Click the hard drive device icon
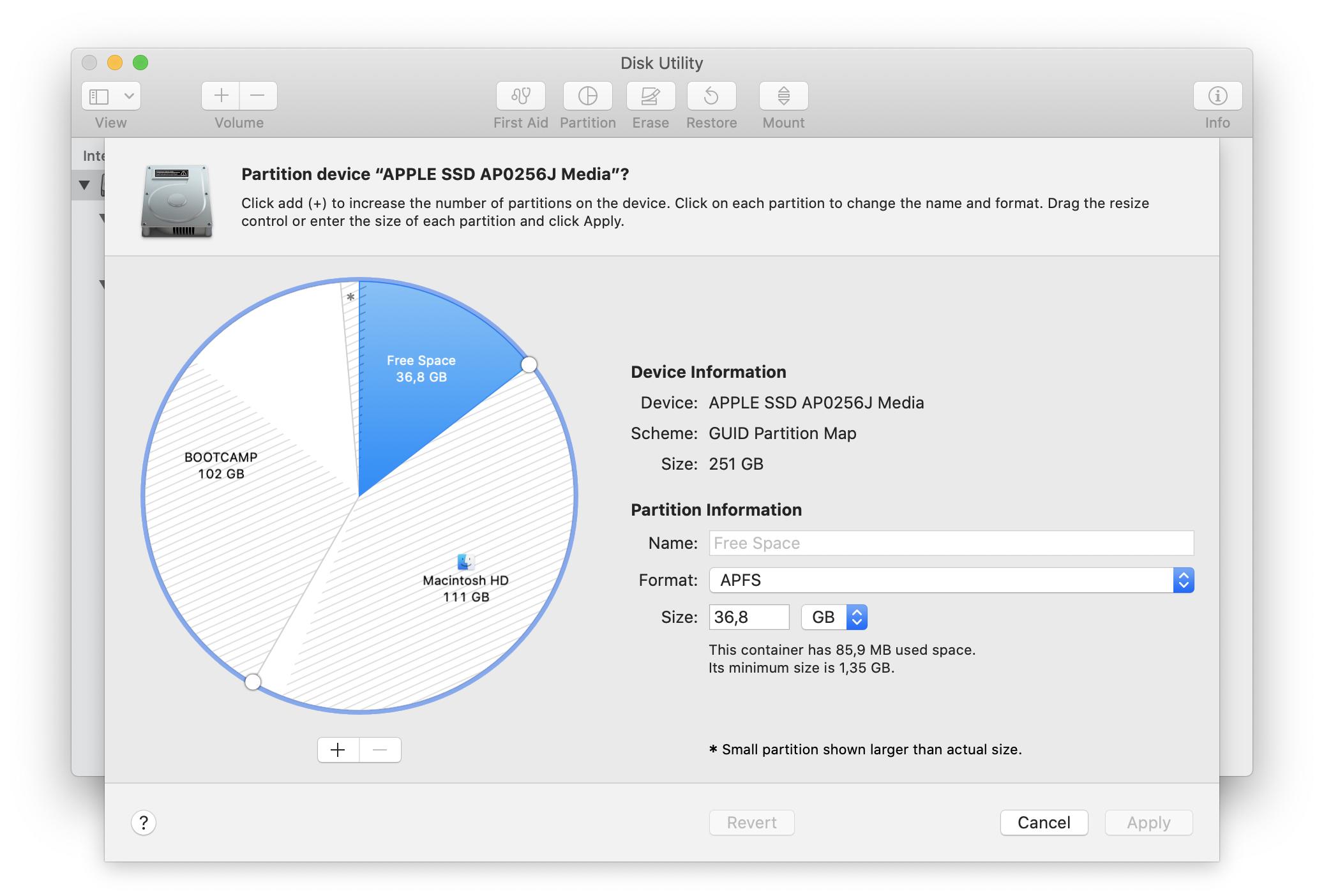Viewport: 1324px width, 896px height. [176, 202]
